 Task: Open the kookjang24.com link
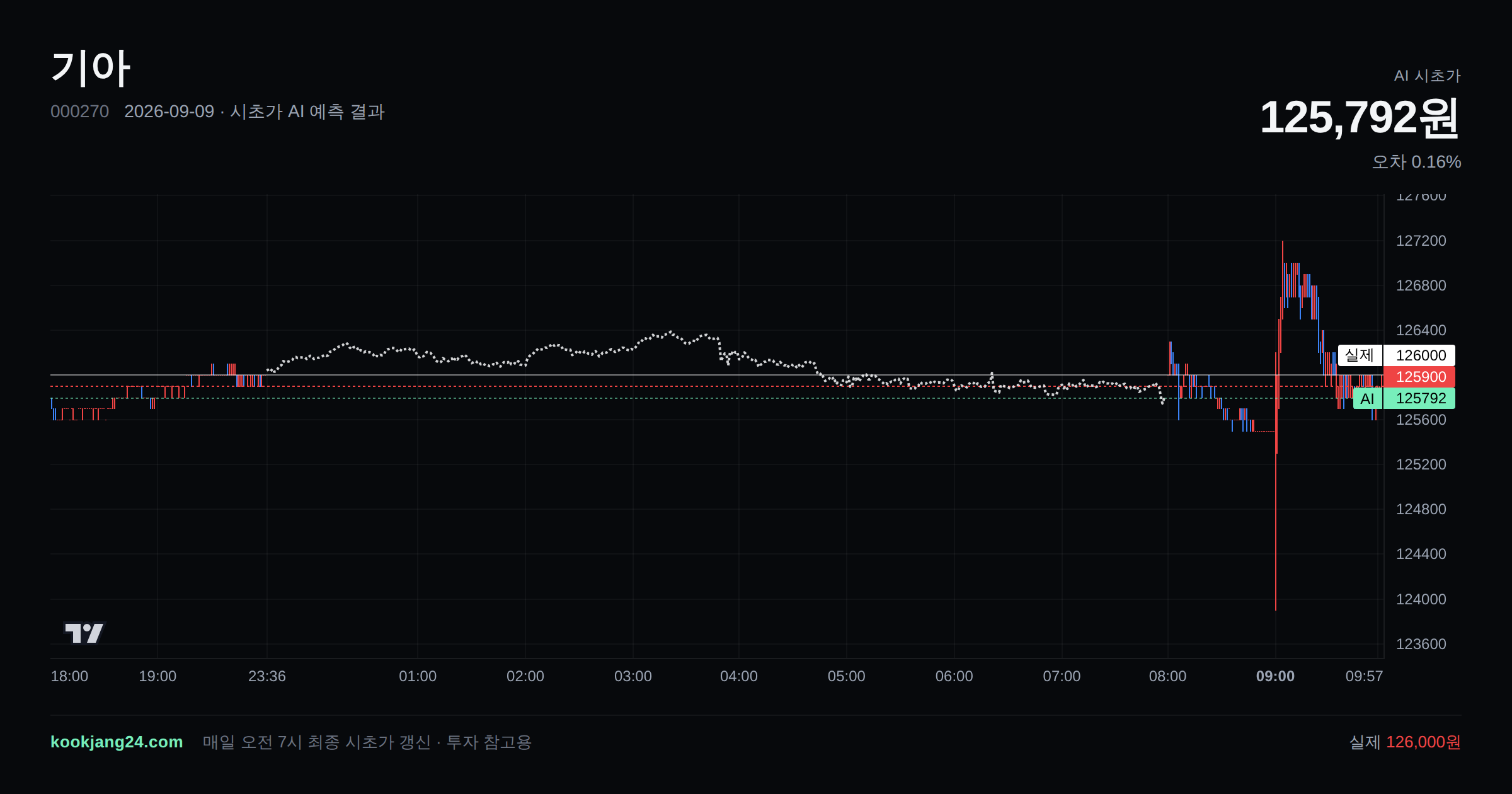pyautogui.click(x=117, y=742)
